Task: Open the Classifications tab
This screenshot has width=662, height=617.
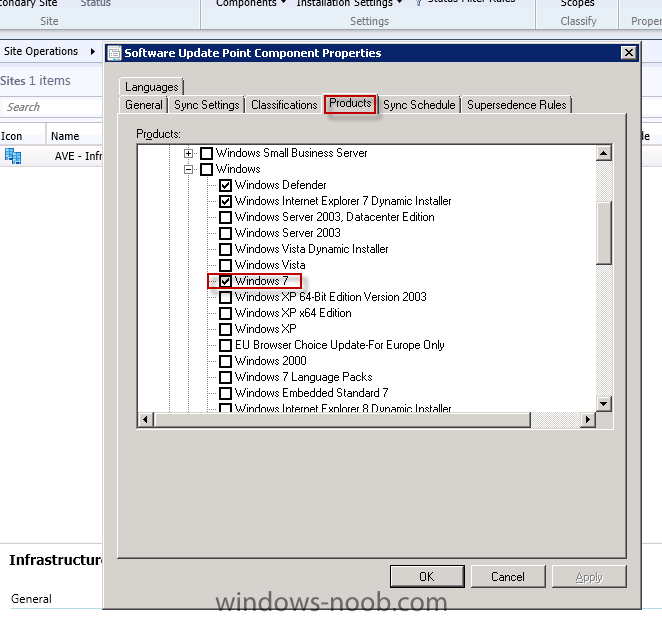Action: pyautogui.click(x=284, y=105)
